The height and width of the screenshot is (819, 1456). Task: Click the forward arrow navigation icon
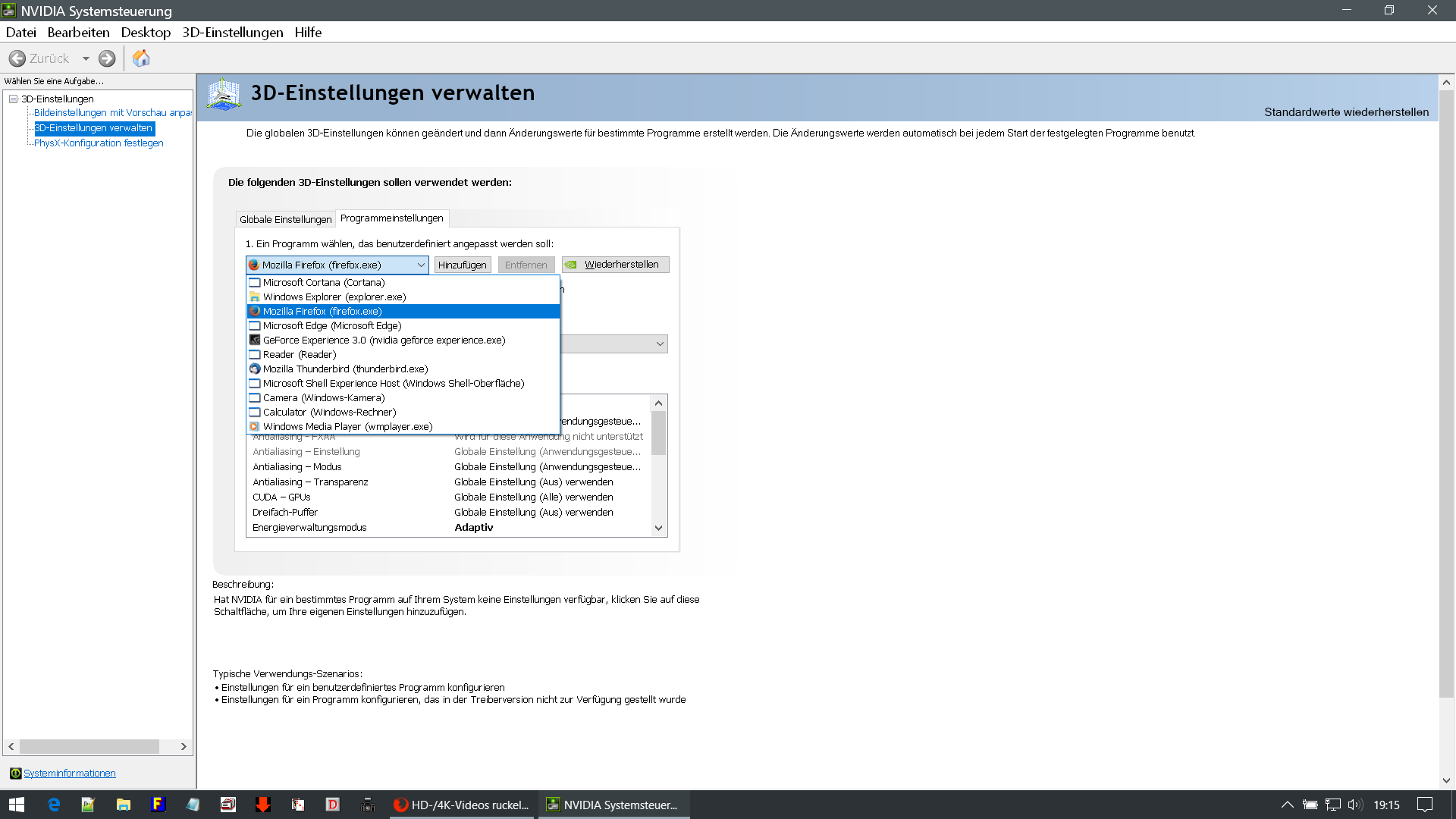click(107, 58)
